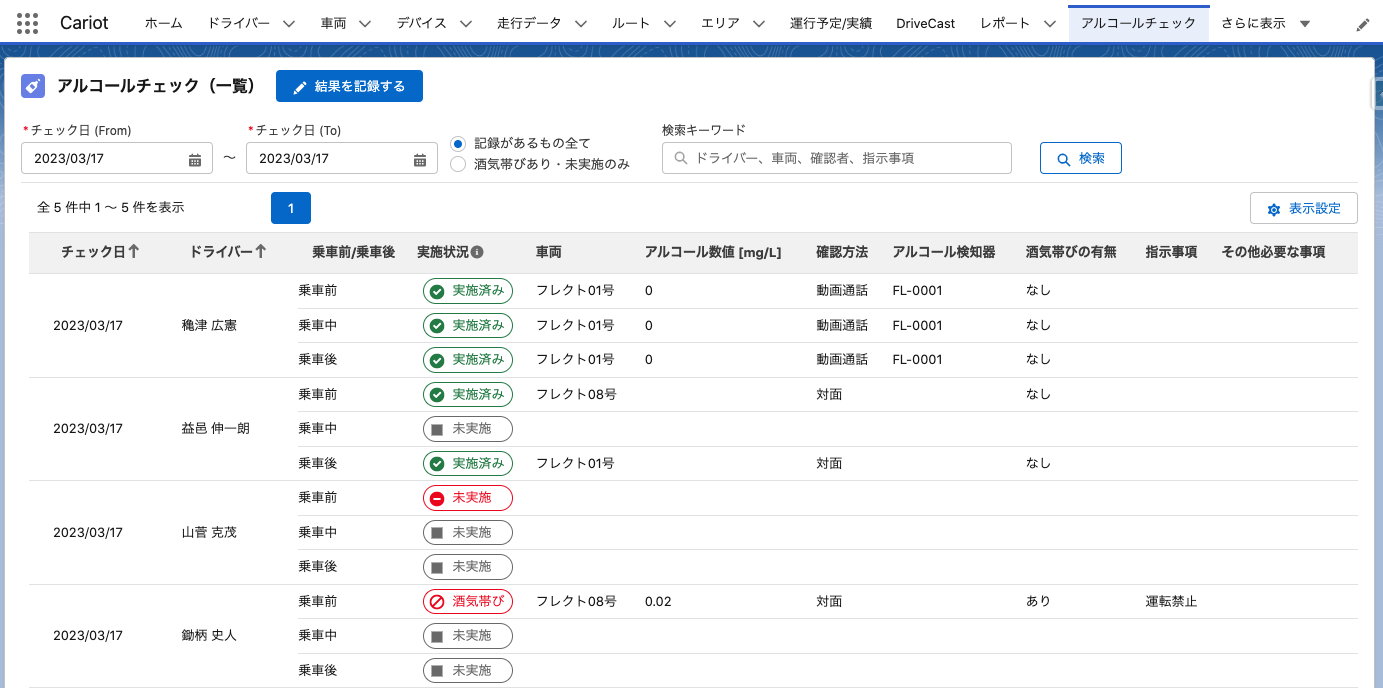This screenshot has width=1383, height=688.
Task: Go to the ホーム tab
Action: [x=164, y=24]
